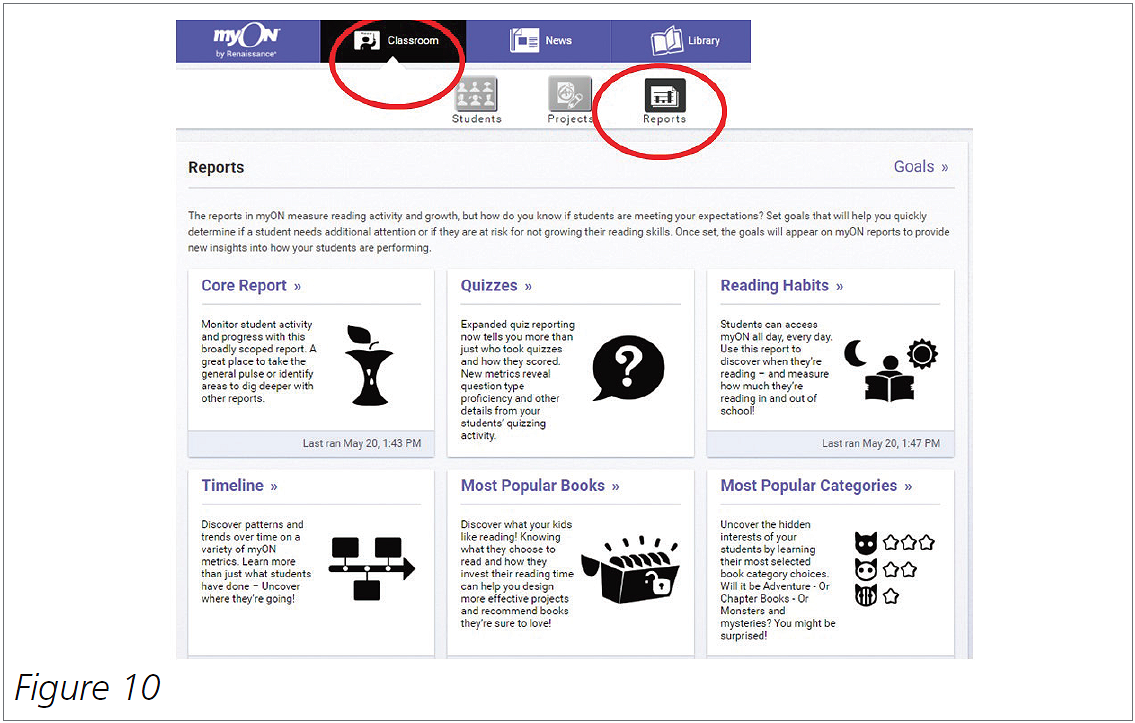Click the treasure chest of books icon

(x=630, y=570)
